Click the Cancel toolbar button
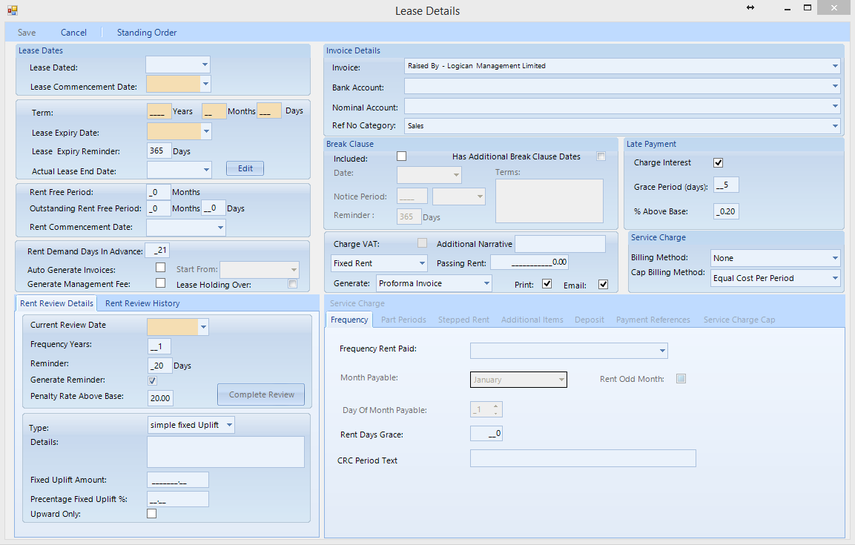The width and height of the screenshot is (855, 545). tap(74, 33)
